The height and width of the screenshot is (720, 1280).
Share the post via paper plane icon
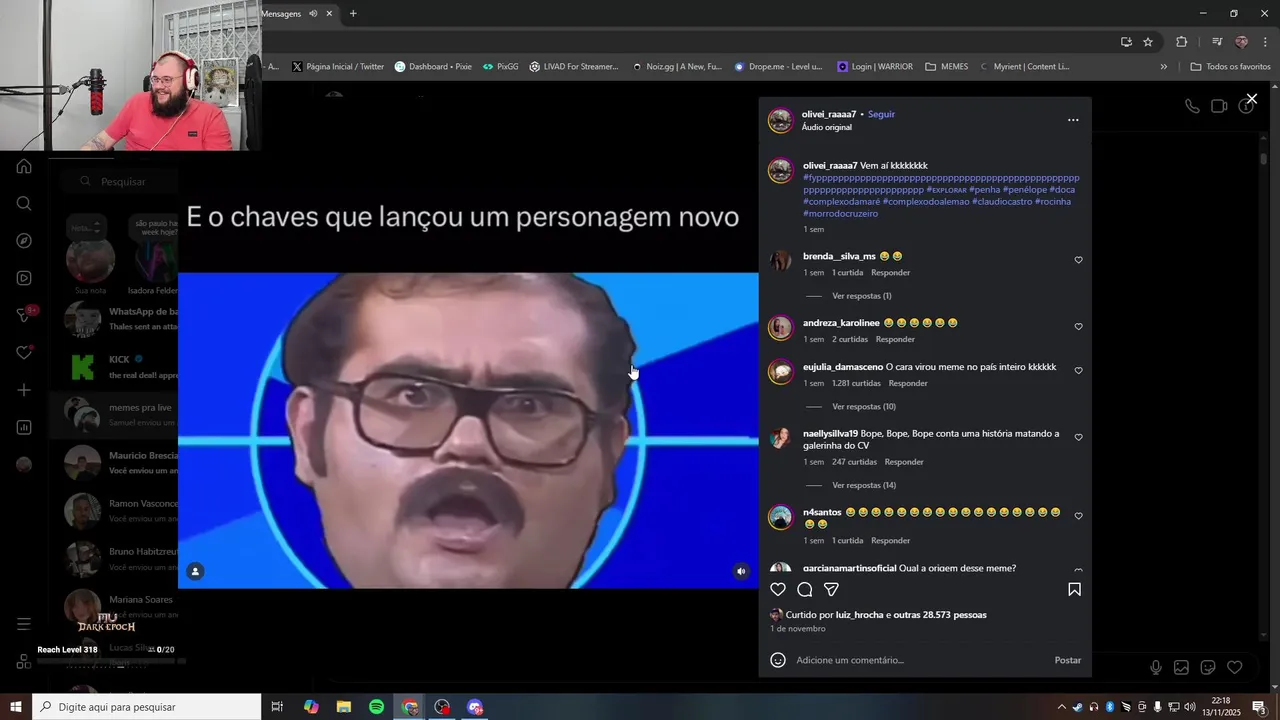click(x=831, y=589)
